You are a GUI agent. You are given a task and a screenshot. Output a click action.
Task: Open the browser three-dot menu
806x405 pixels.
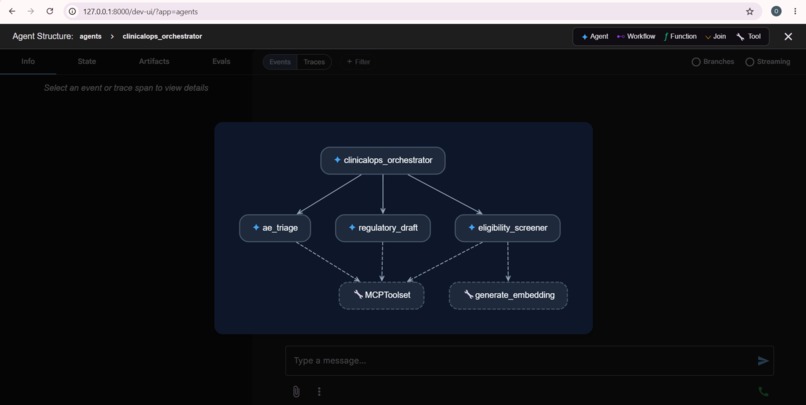(795, 11)
